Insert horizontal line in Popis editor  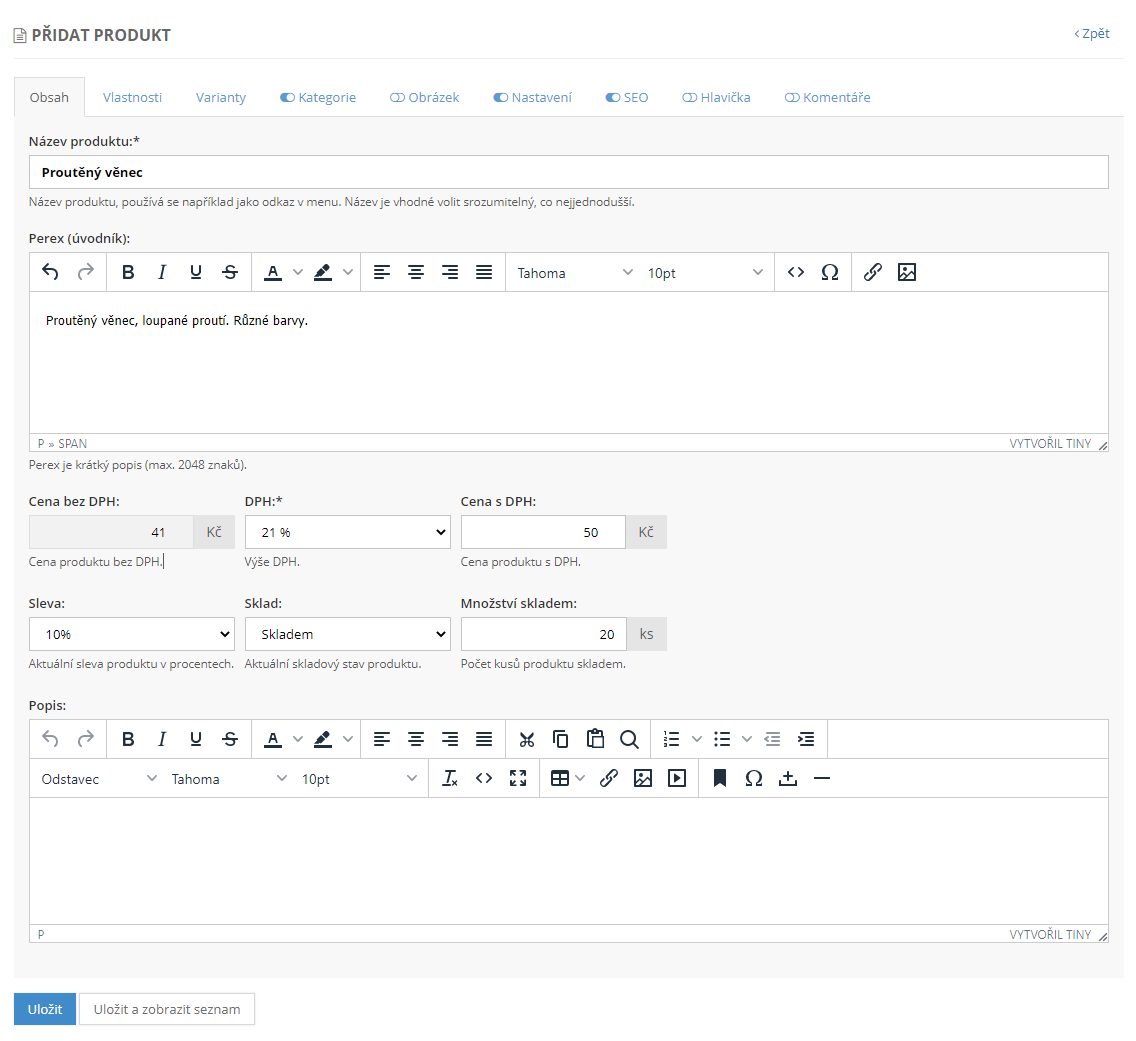coord(822,778)
